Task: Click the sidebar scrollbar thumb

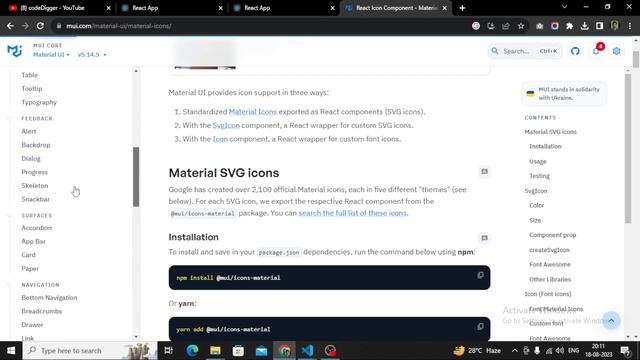Action: coord(136,177)
